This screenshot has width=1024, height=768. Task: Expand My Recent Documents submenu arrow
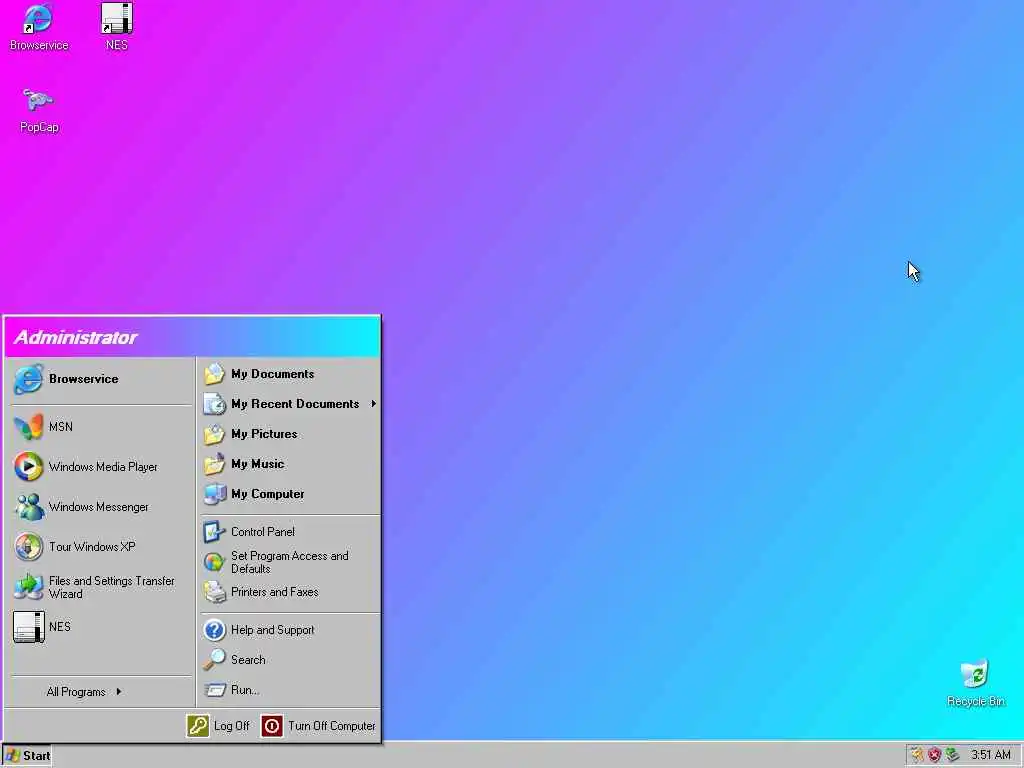[x=374, y=404]
